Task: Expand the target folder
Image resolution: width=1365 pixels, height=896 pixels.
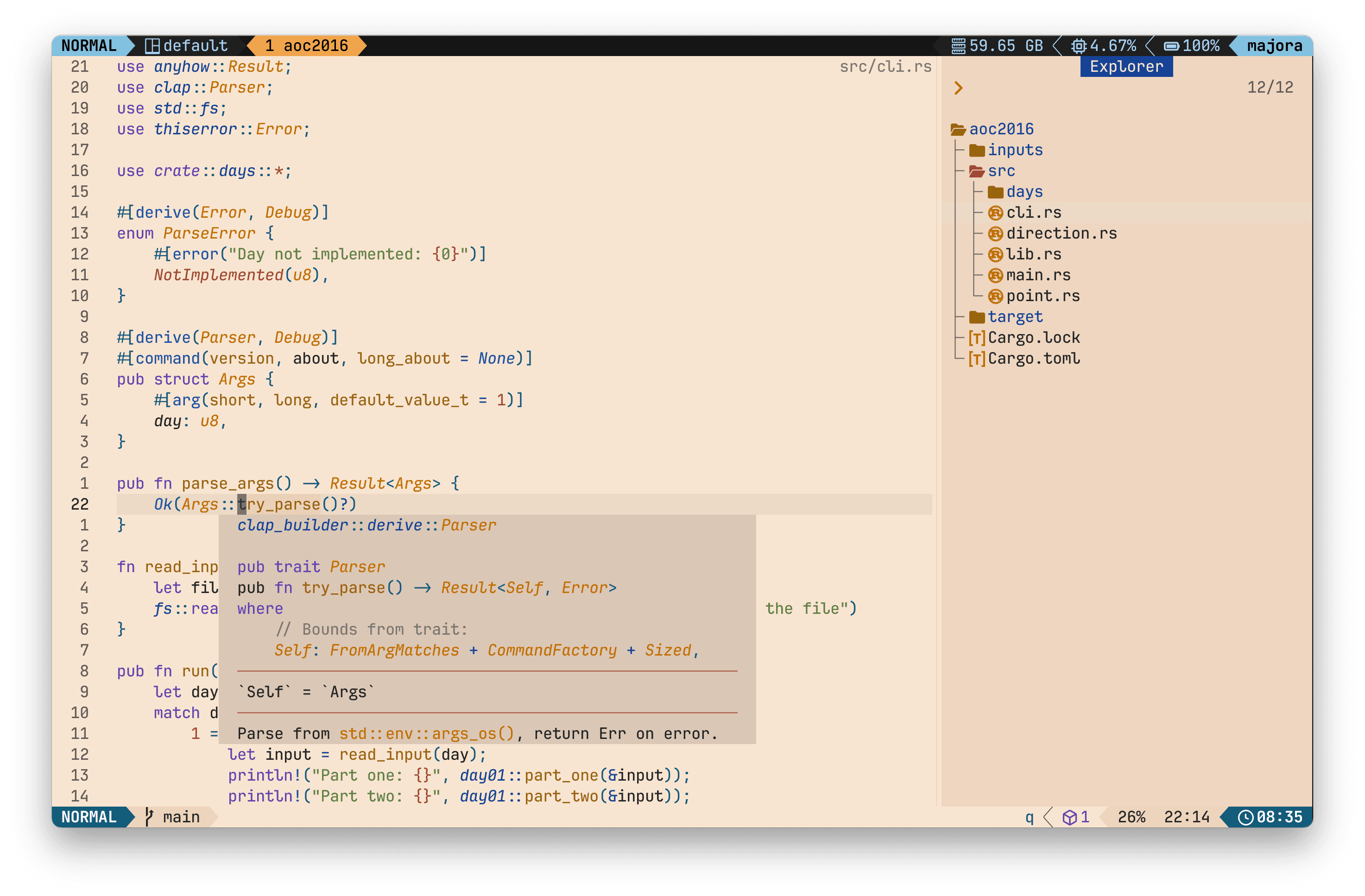Action: 1015,317
